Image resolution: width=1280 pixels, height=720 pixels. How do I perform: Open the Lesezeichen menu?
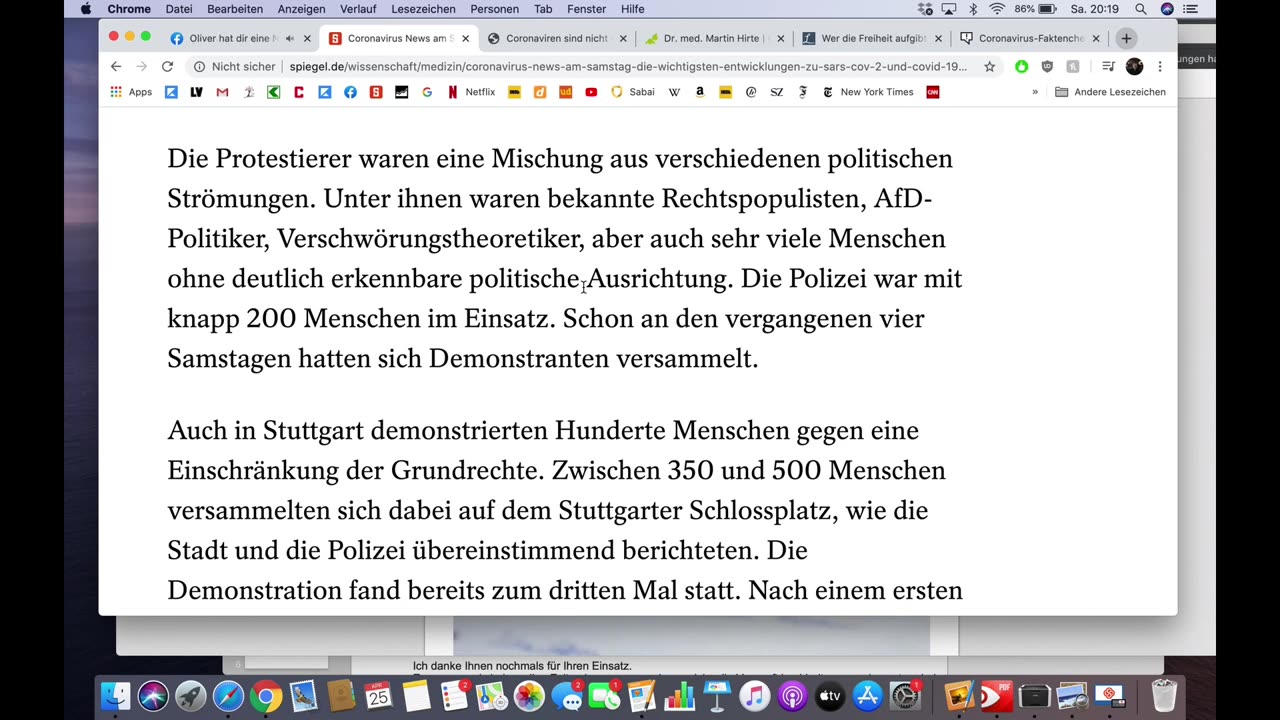pos(424,9)
